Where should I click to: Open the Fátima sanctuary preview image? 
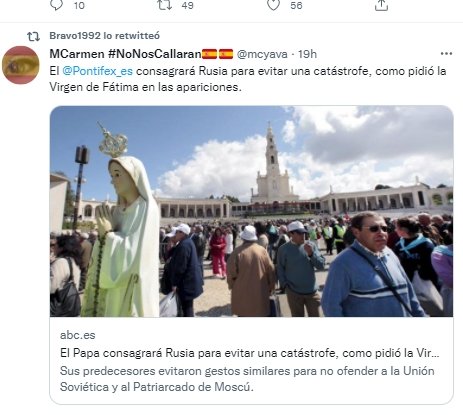coord(251,211)
